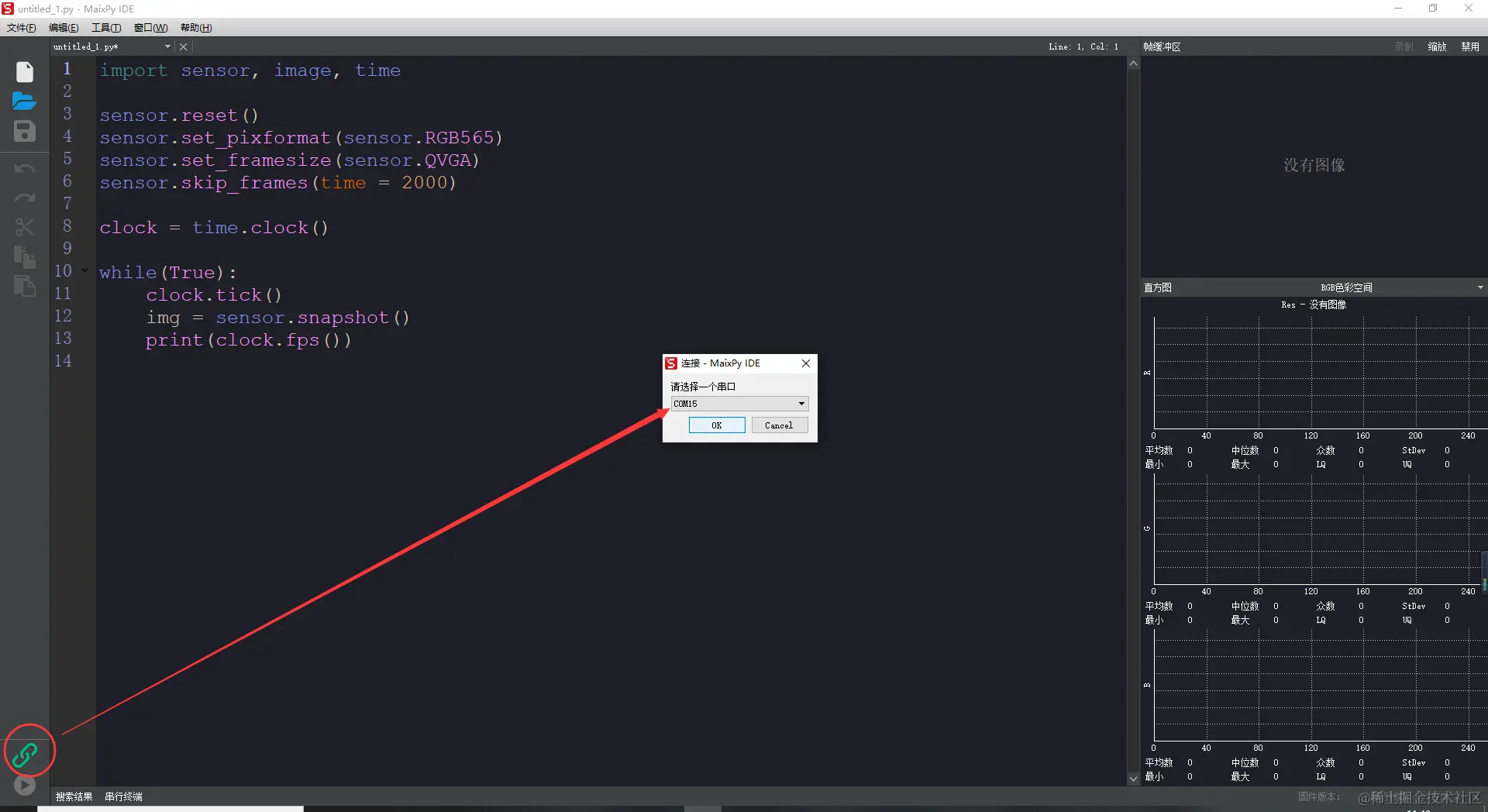Click the Copy icon in left sidebar
The image size is (1488, 812).
coord(25,256)
